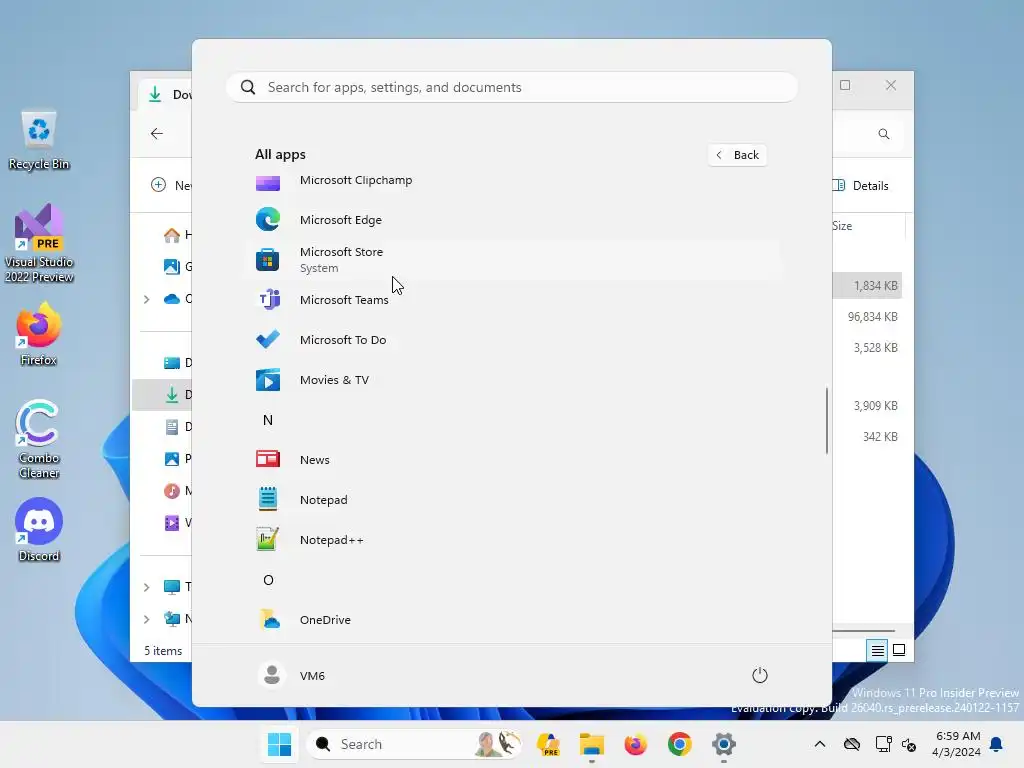Focus the Start menu search field
1024x768 pixels.
pos(512,88)
